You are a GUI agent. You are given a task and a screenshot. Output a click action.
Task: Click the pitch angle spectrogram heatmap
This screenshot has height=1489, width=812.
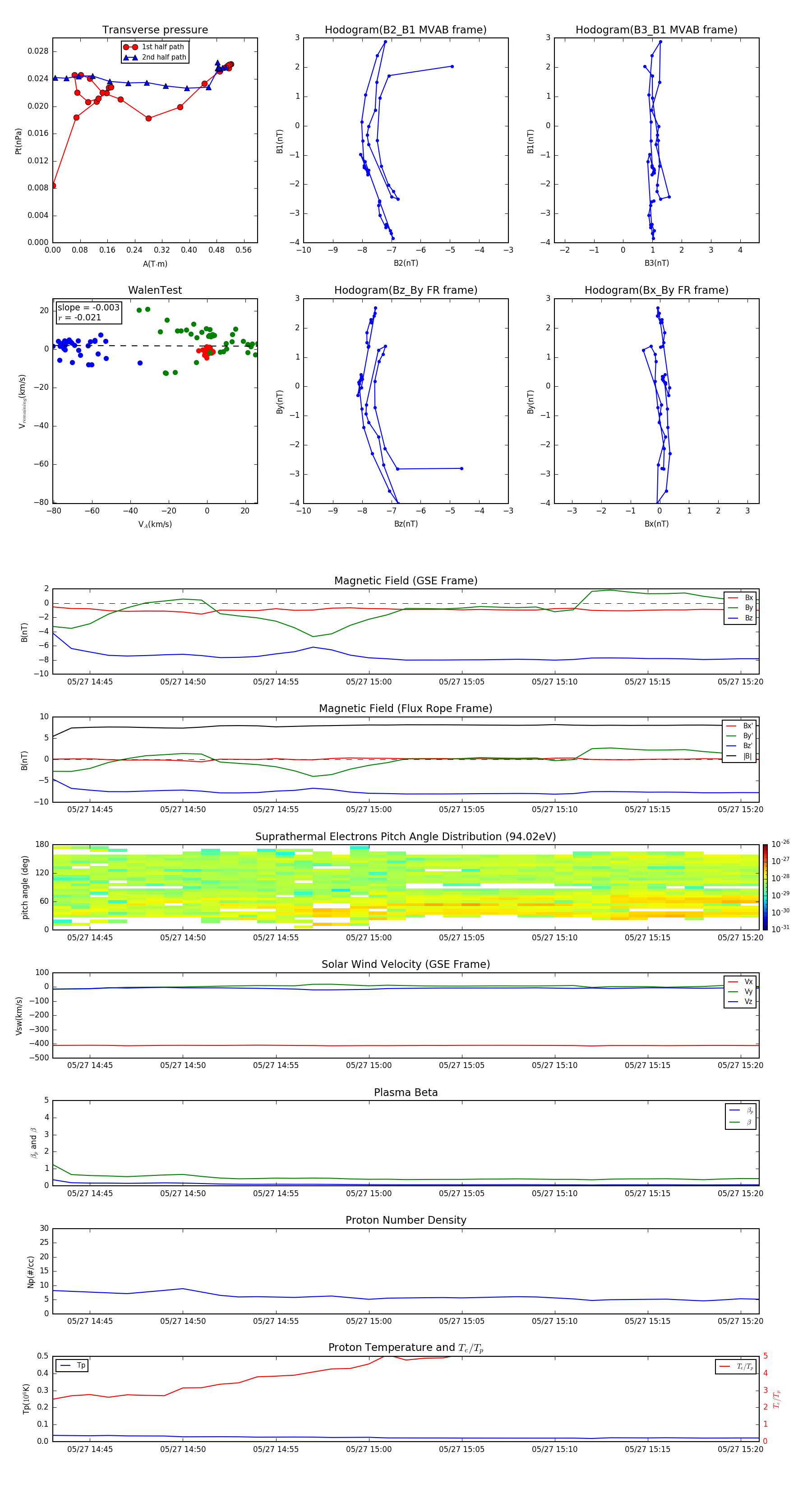pyautogui.click(x=406, y=887)
